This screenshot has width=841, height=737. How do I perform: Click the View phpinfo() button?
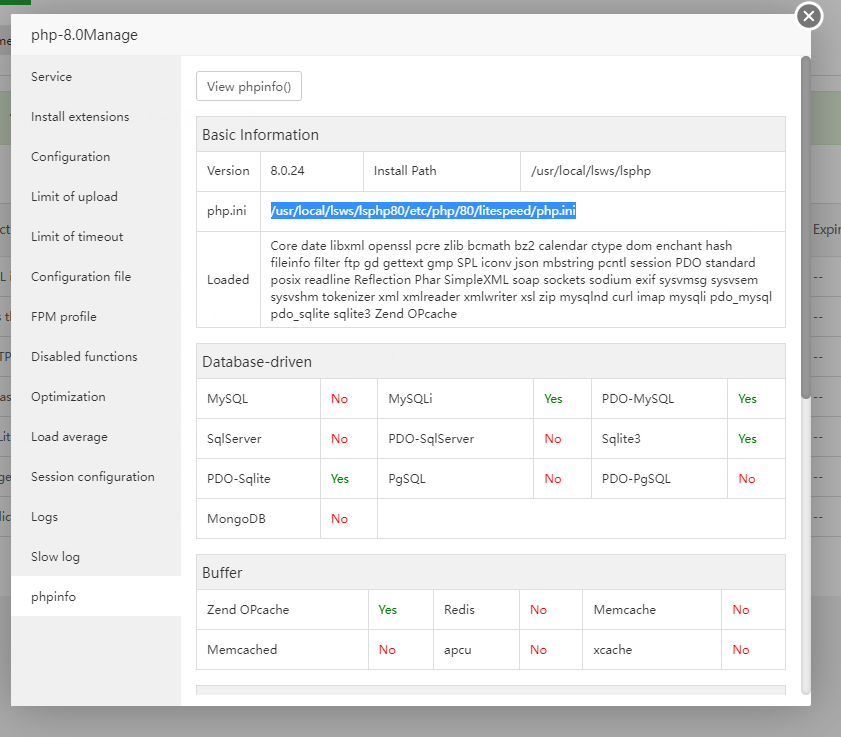249,87
